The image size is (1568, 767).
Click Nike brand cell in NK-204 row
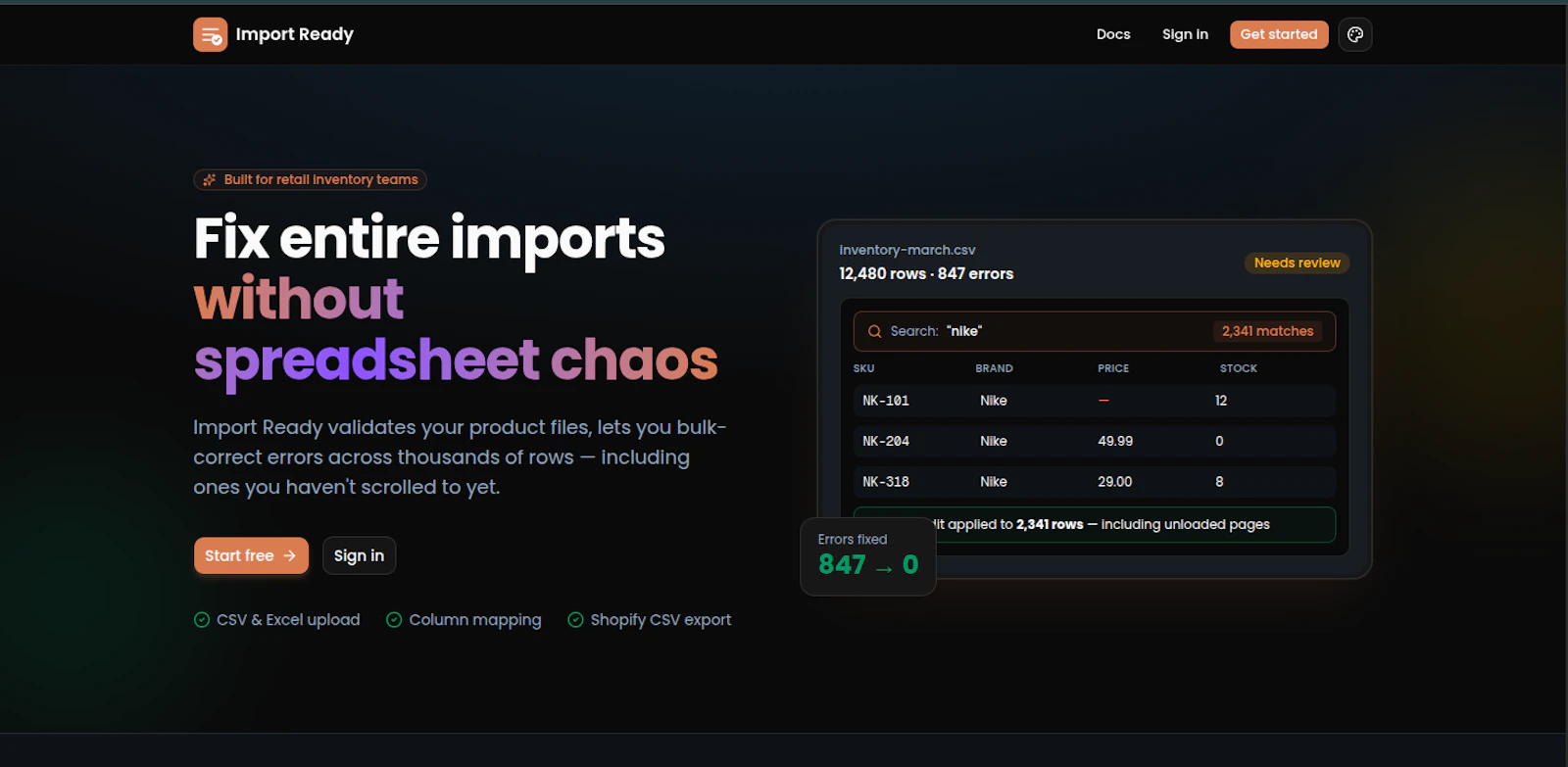[994, 442]
